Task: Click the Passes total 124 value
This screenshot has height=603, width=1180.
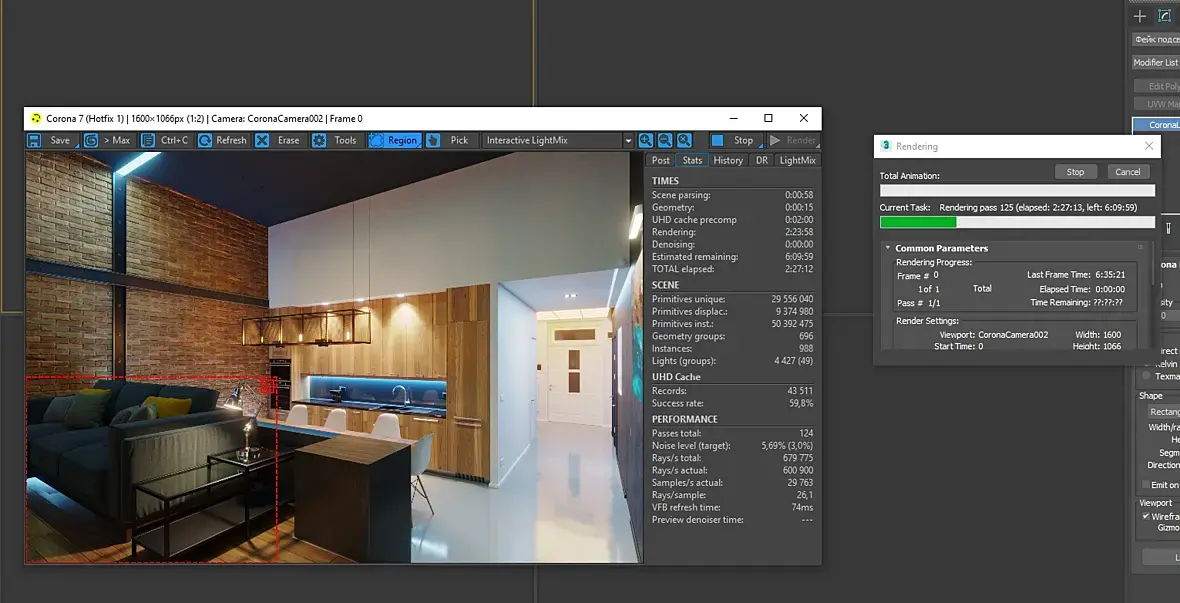Action: tap(806, 433)
